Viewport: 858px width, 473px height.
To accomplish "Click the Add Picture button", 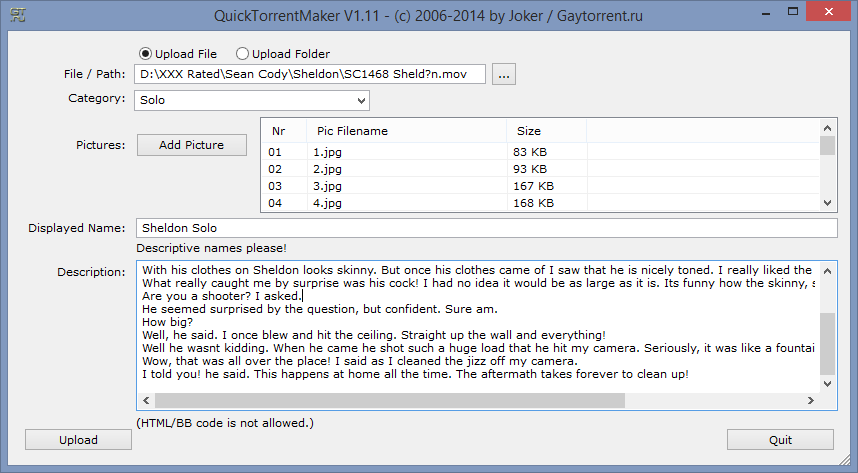I will (x=191, y=145).
